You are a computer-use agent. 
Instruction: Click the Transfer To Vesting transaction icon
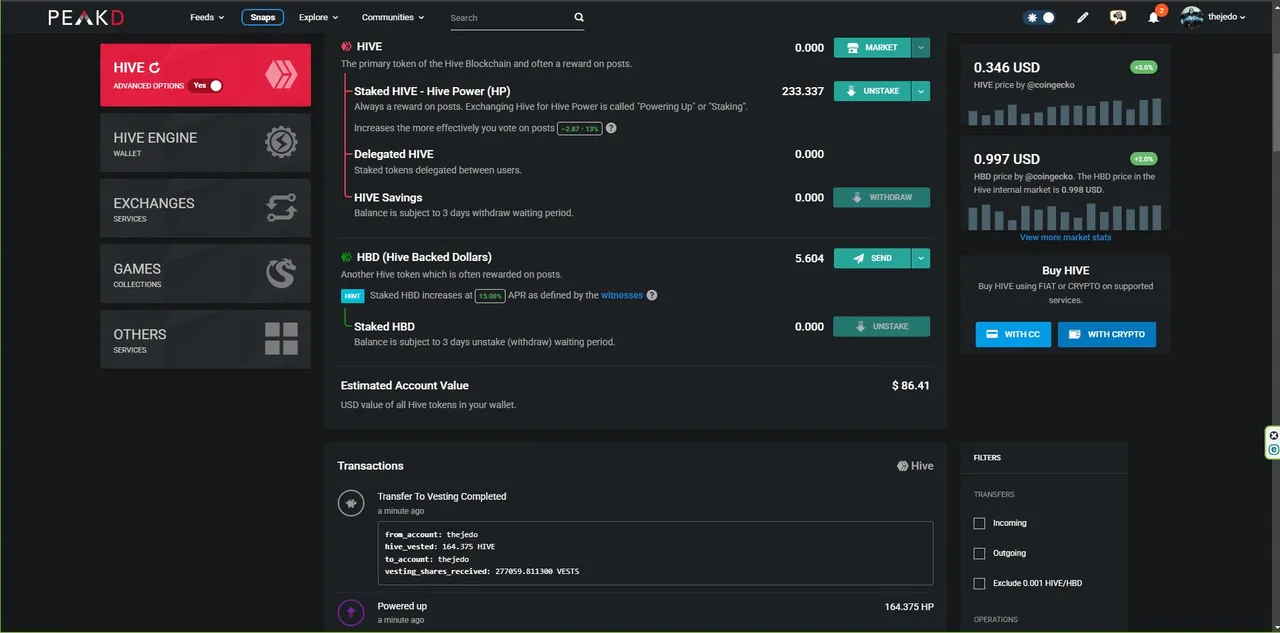point(350,503)
